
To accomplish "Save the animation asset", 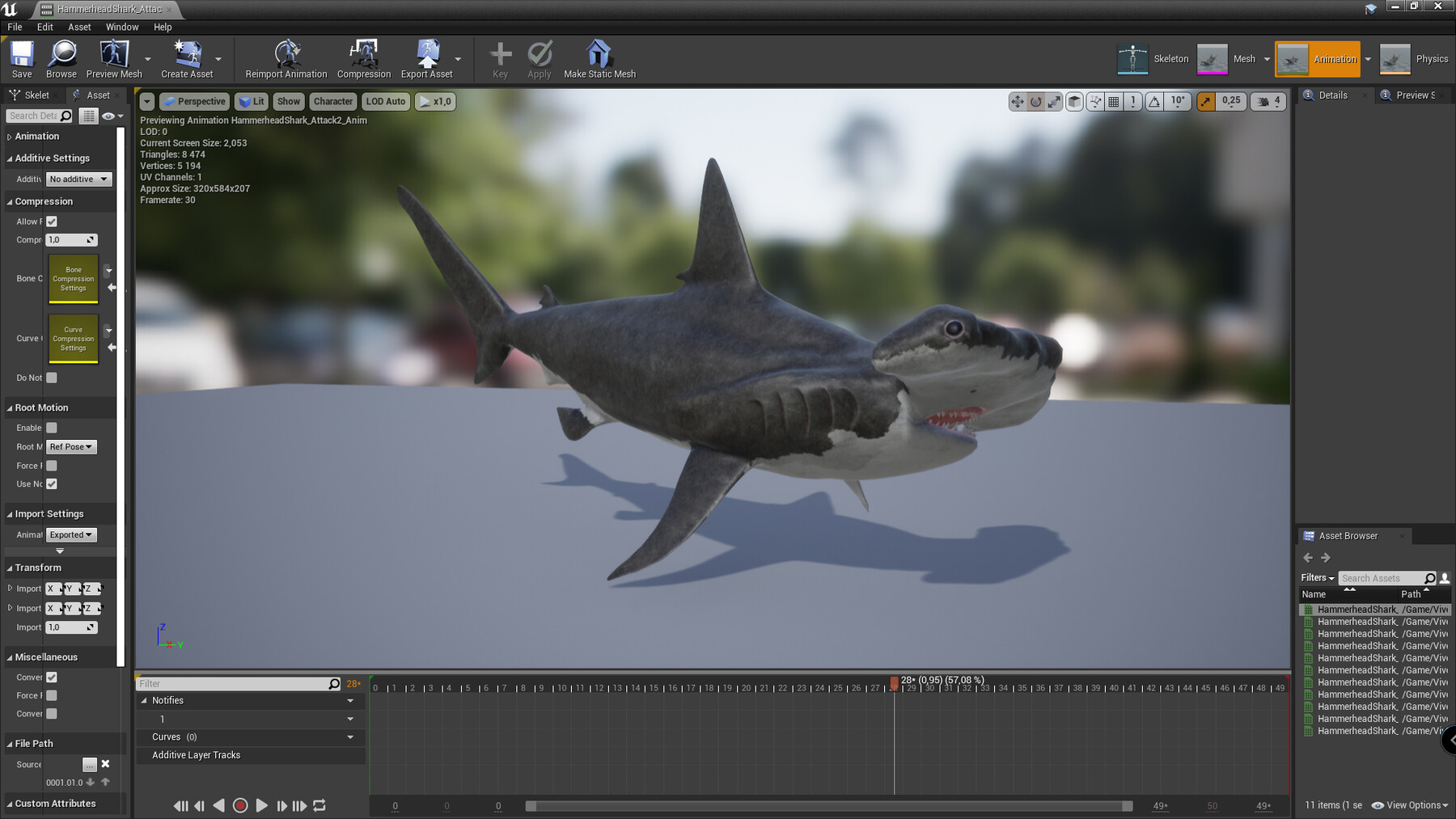I will tap(21, 58).
